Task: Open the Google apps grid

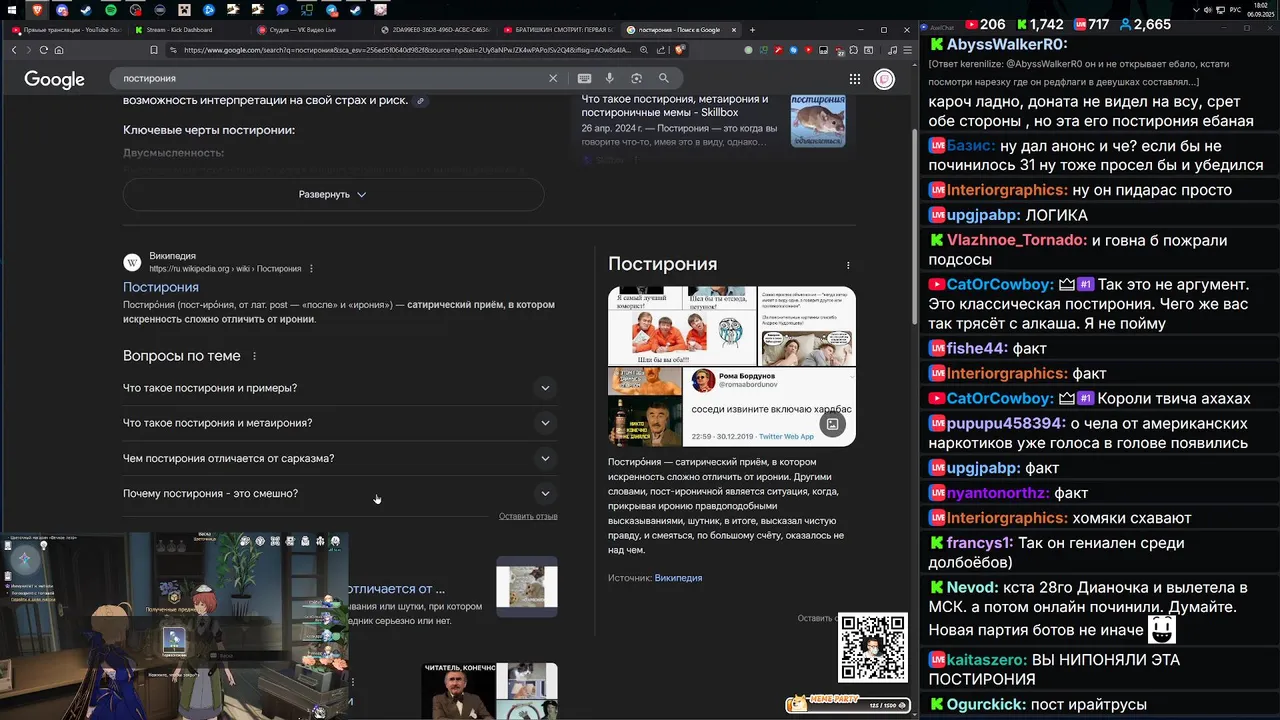Action: 855,79
